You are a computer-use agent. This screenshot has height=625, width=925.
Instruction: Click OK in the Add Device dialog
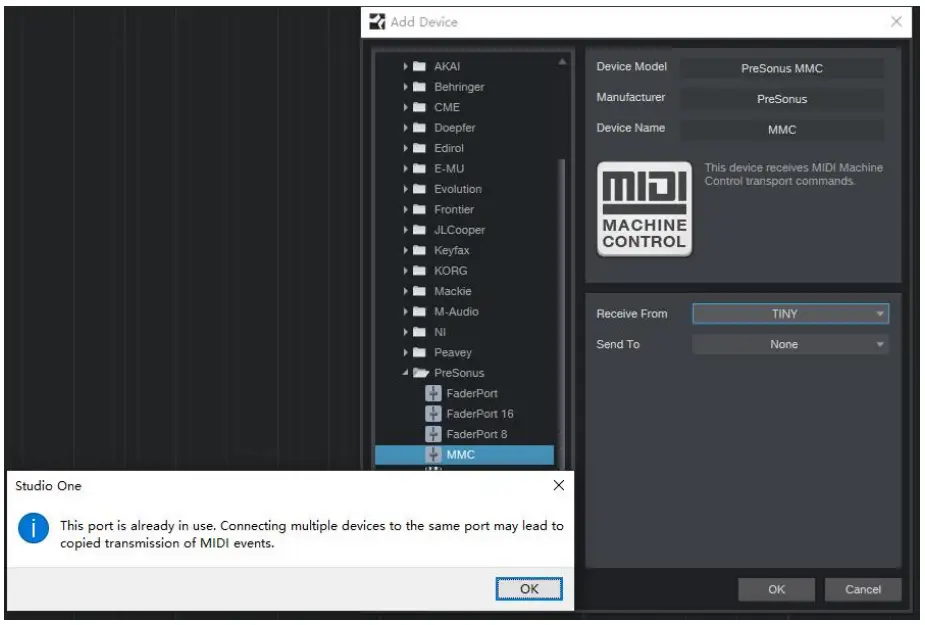pyautogui.click(x=776, y=589)
